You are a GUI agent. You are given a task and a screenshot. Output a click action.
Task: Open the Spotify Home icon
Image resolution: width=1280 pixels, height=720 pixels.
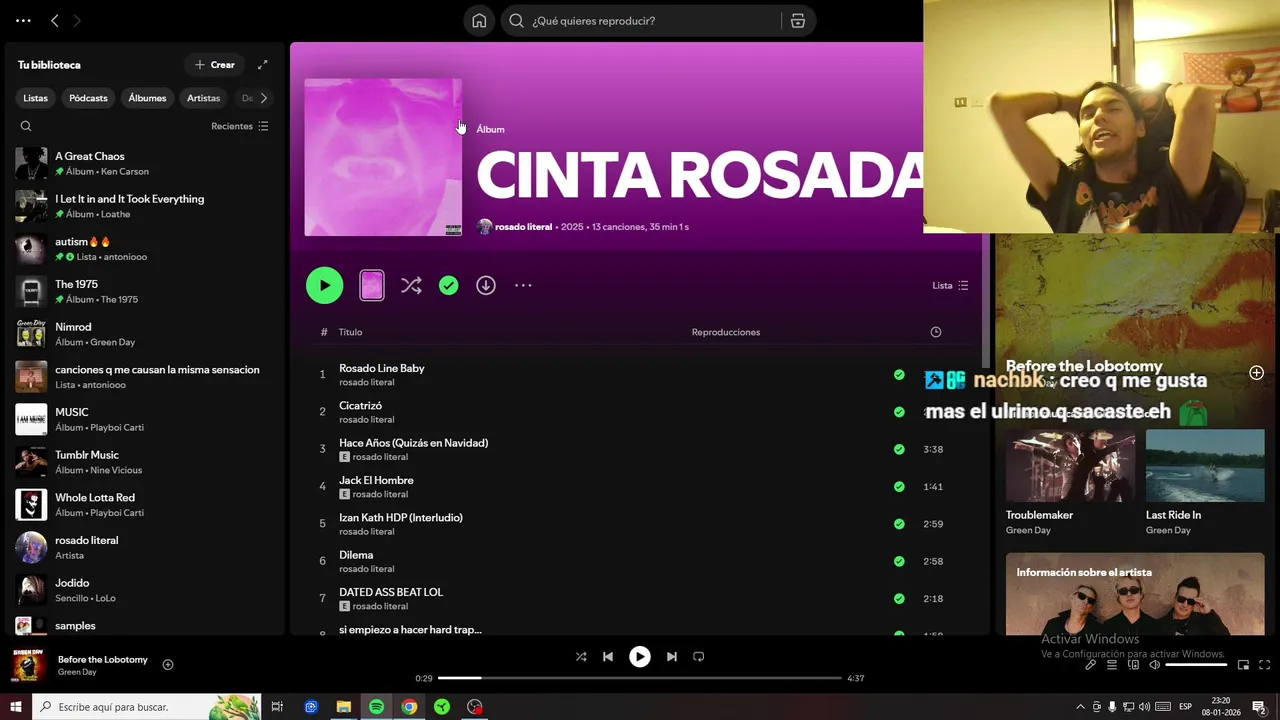[479, 21]
